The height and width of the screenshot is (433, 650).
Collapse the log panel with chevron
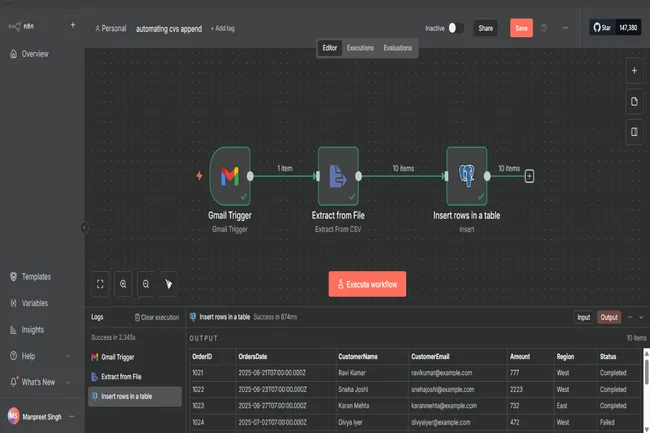(641, 317)
